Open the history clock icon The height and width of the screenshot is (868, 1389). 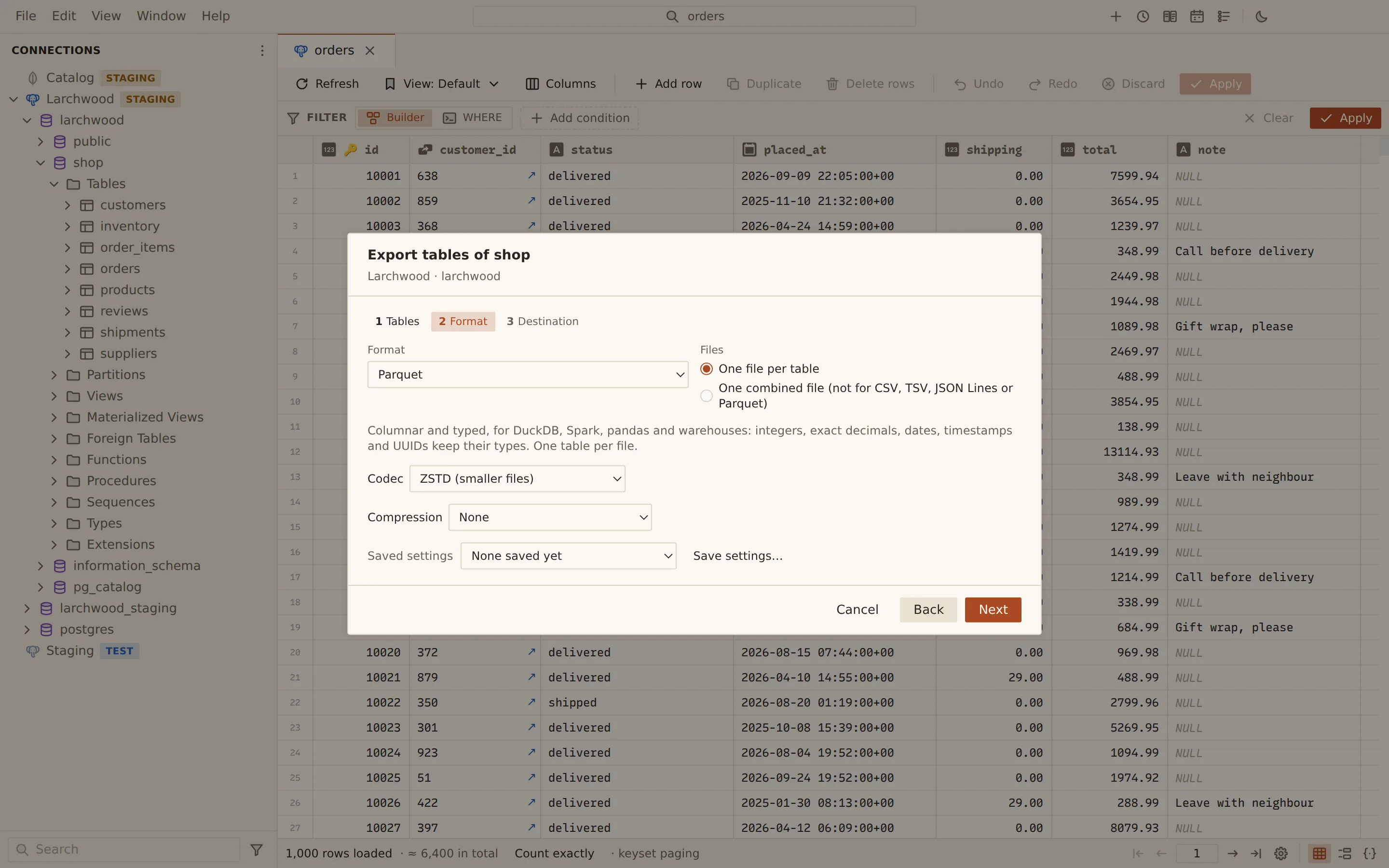(1143, 17)
